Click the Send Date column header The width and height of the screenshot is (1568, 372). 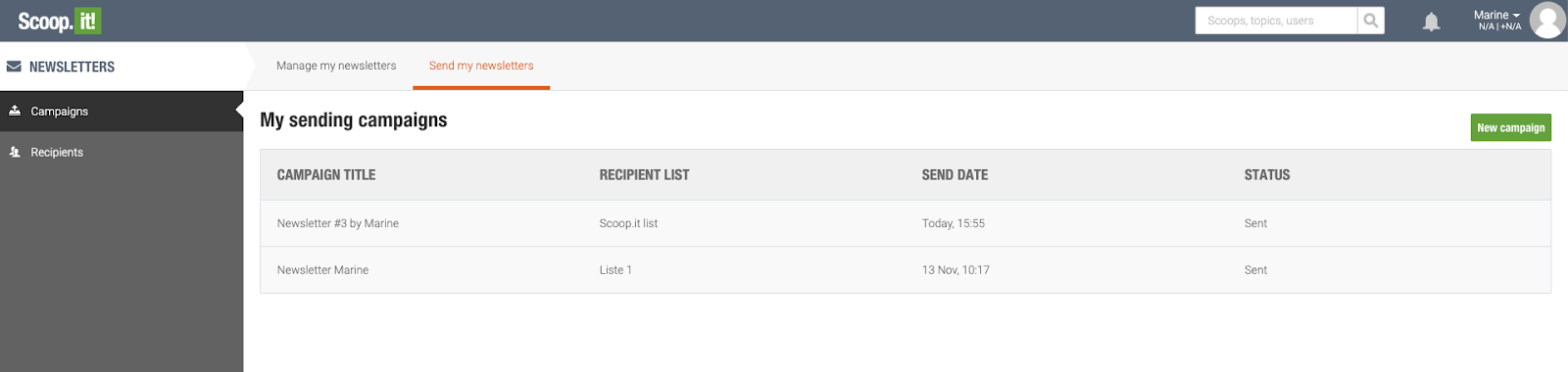coord(955,175)
